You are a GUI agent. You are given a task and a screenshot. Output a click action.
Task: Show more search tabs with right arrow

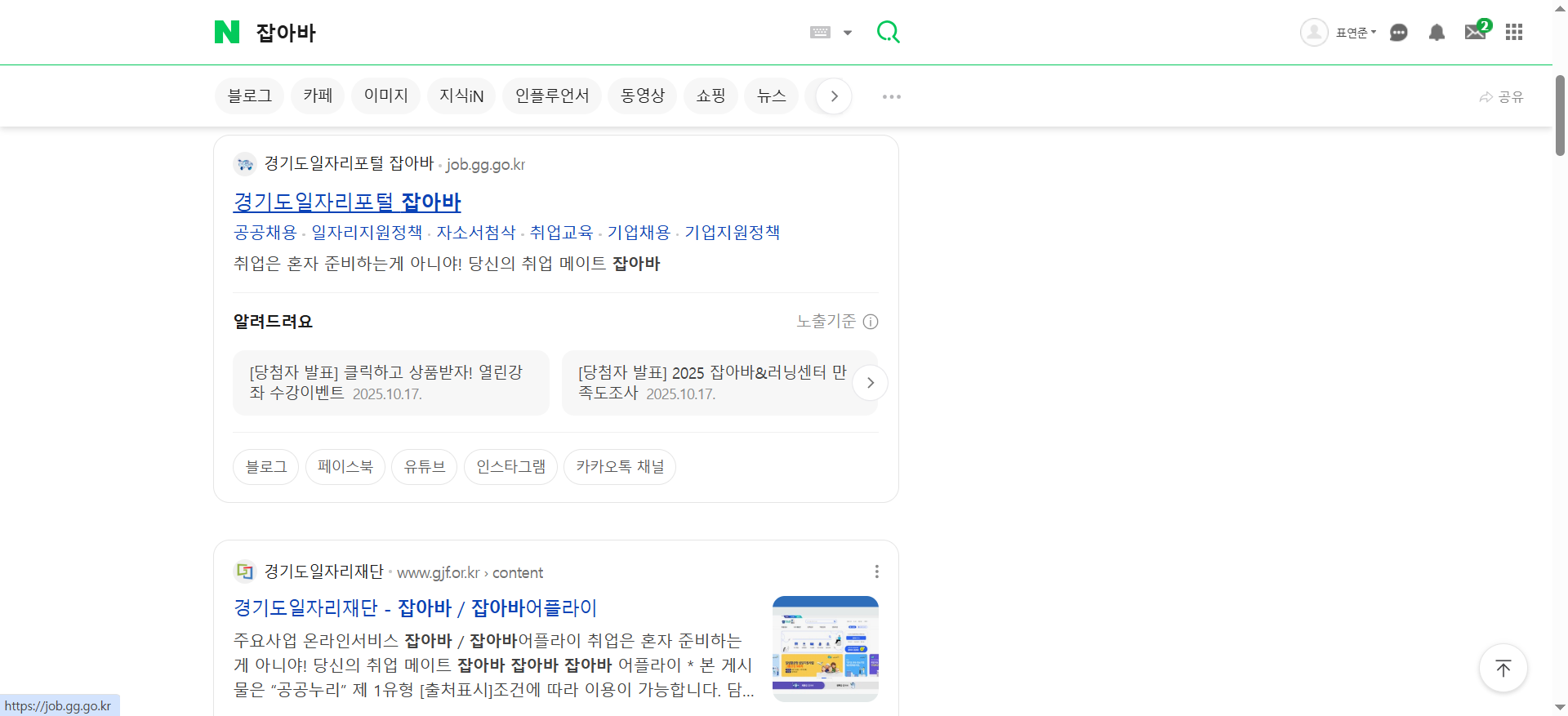click(x=834, y=96)
